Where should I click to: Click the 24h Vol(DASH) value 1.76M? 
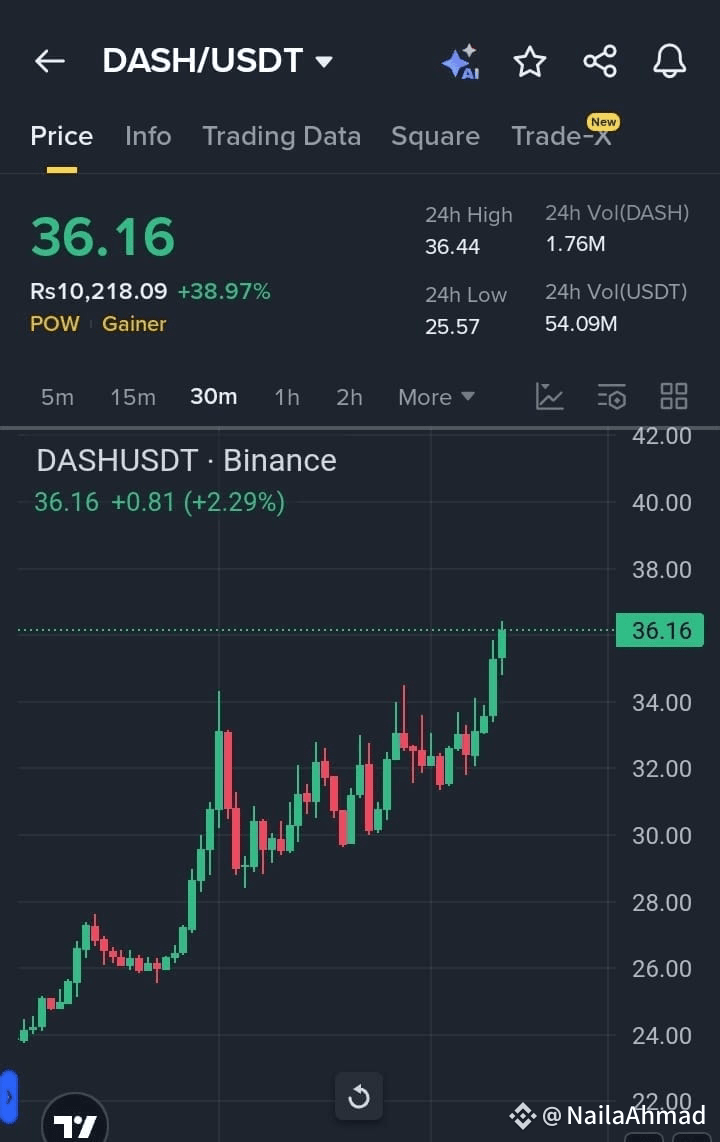575,244
